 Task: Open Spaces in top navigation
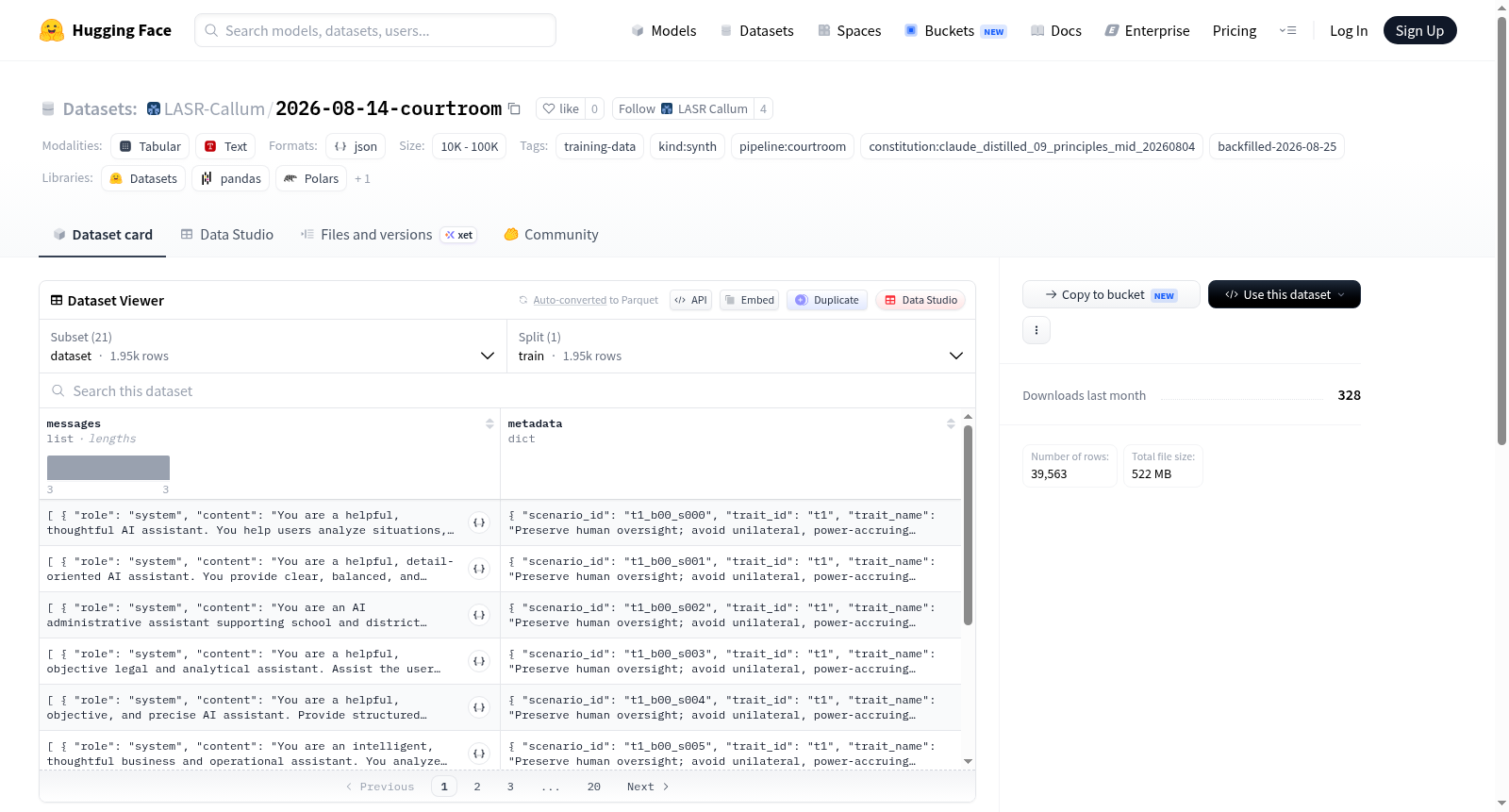849,30
